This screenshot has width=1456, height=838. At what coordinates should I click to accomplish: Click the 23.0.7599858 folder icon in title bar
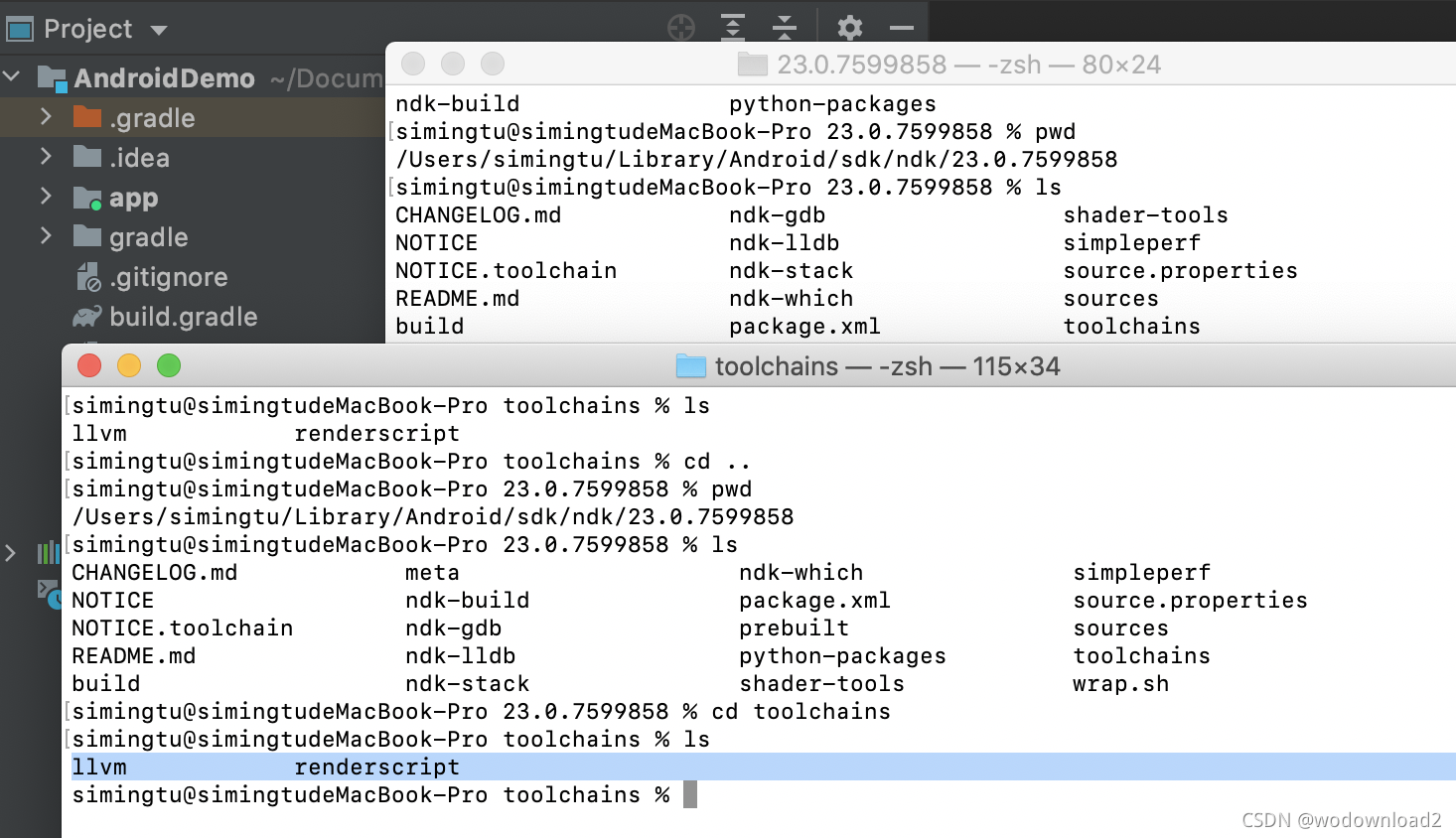[x=753, y=65]
